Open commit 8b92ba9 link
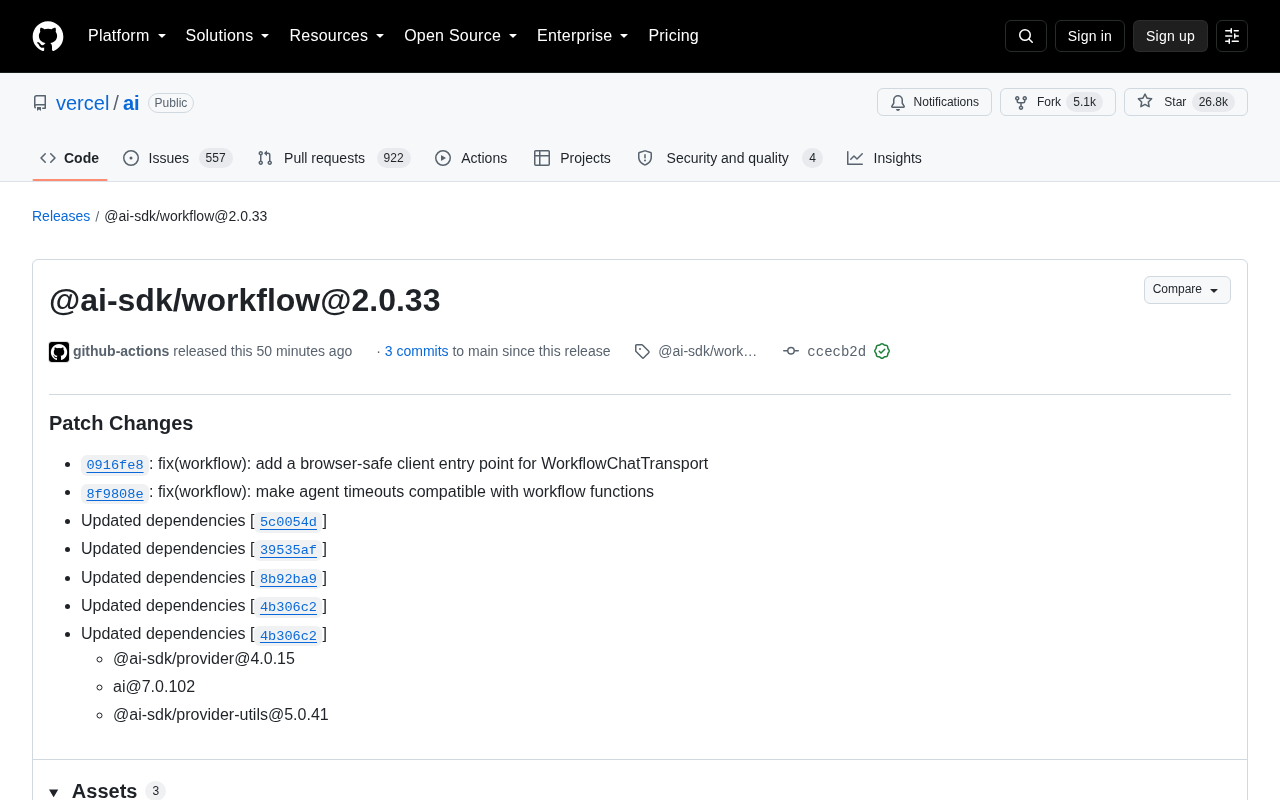The height and width of the screenshot is (800, 1280). pos(288,579)
